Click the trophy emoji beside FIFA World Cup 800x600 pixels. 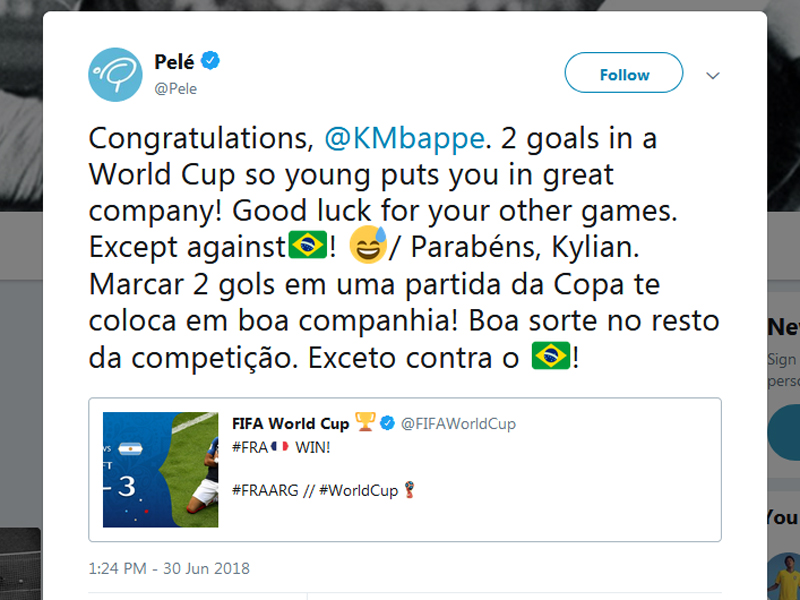click(365, 423)
